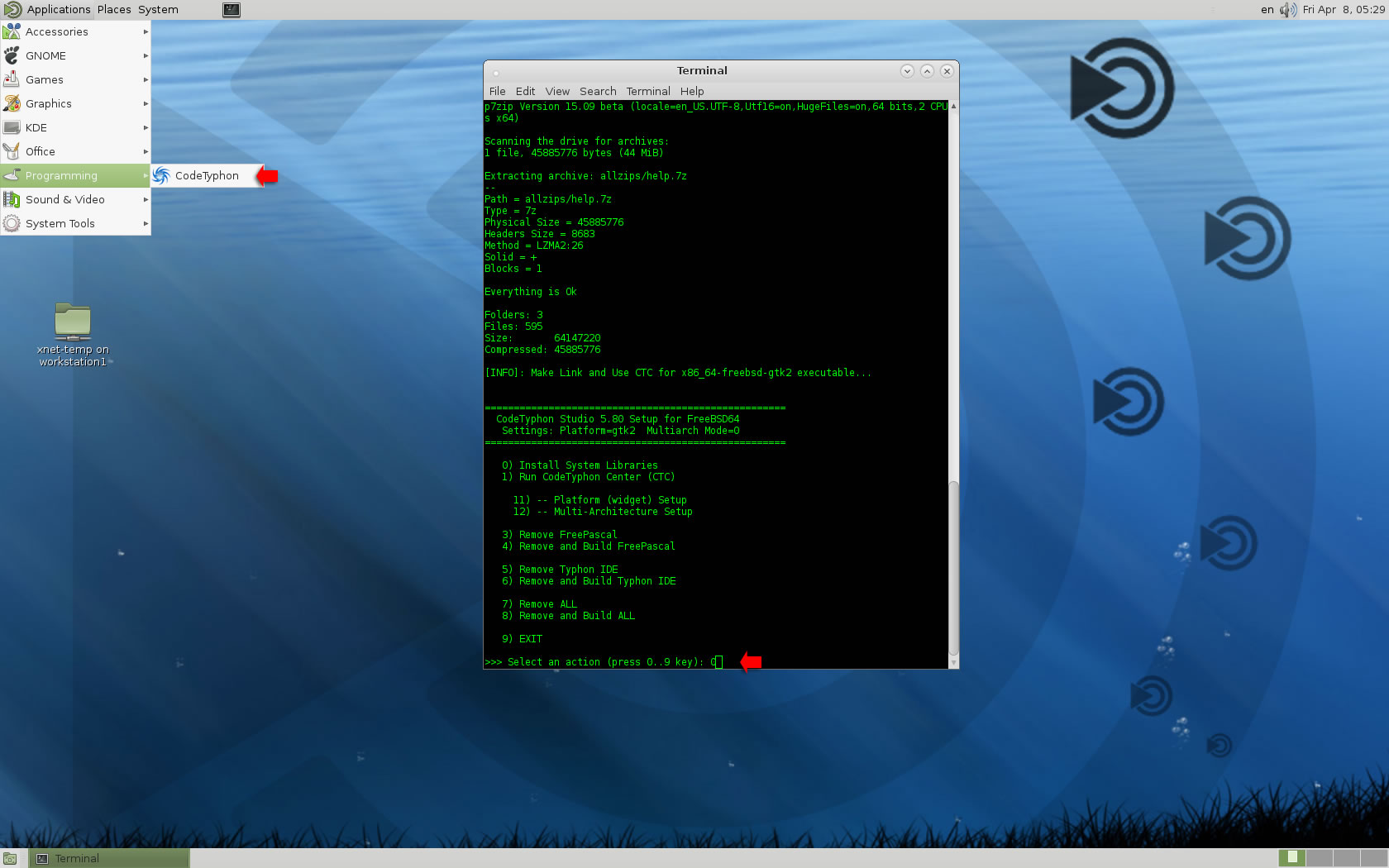This screenshot has height=868, width=1389.
Task: Click '0) Install System Libraries' text line
Action: tap(580, 465)
